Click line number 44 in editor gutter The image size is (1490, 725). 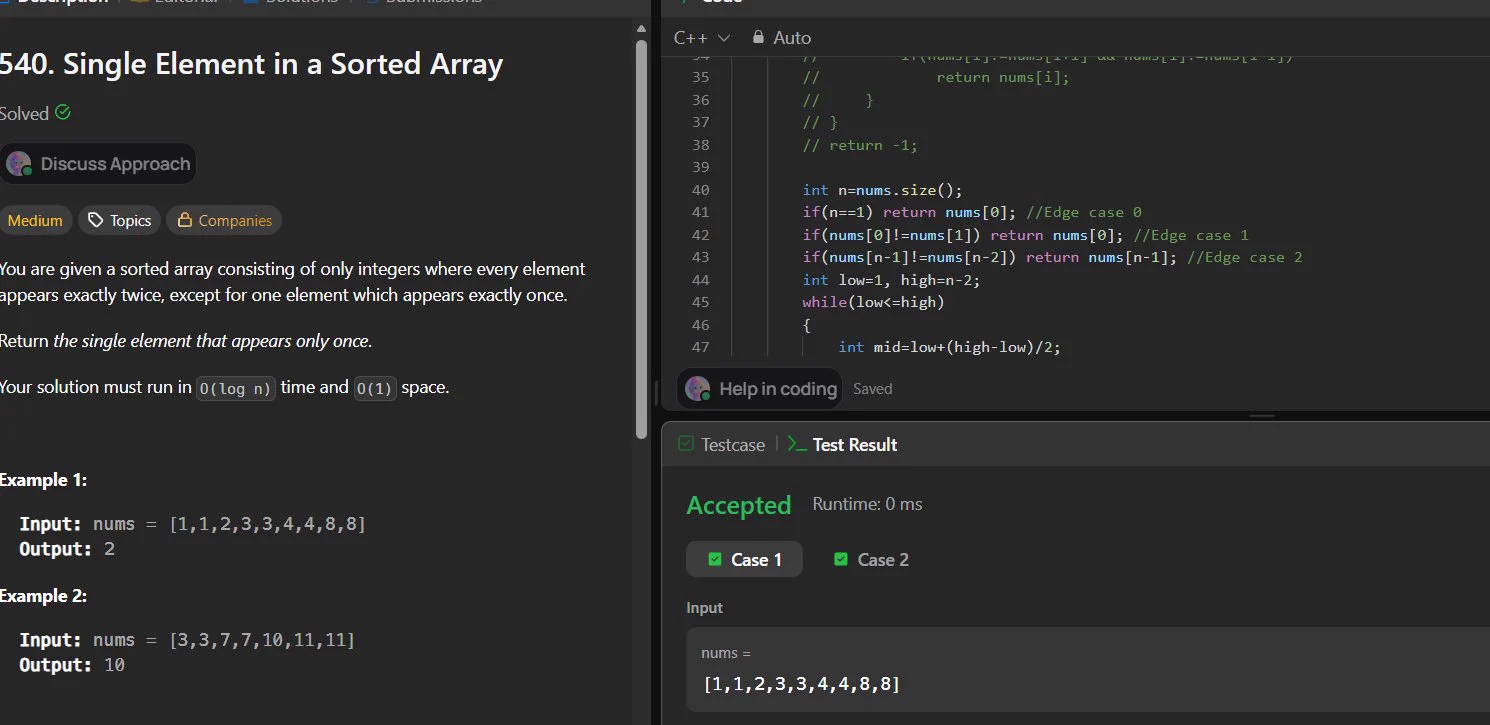[x=700, y=280]
